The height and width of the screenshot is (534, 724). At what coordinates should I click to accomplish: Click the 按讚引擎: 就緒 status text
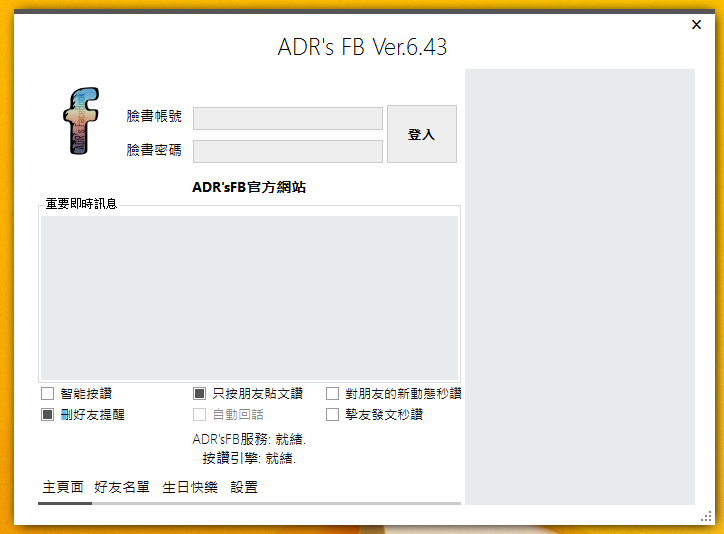(249, 458)
